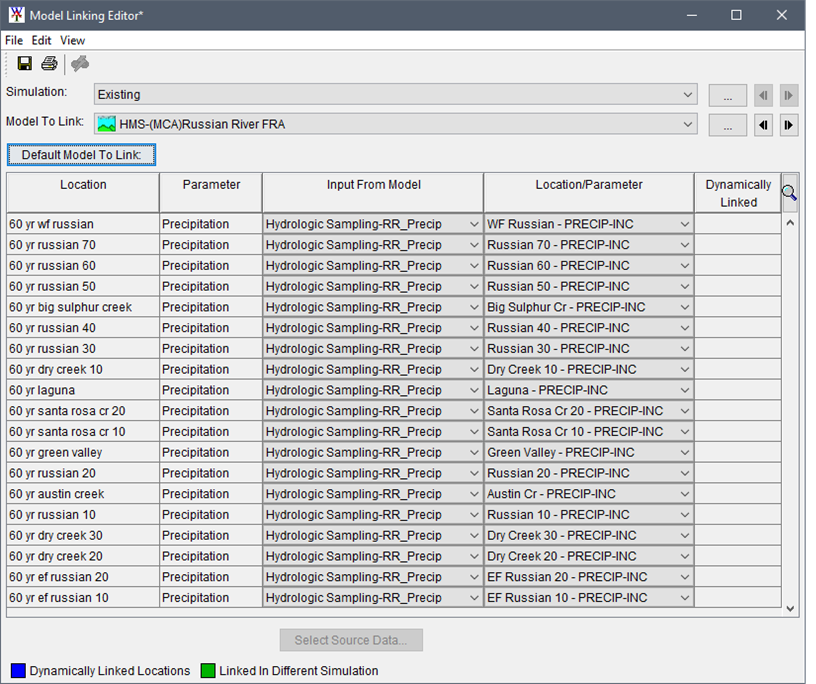Click the ellipsis button next to Model To Link

[727, 124]
